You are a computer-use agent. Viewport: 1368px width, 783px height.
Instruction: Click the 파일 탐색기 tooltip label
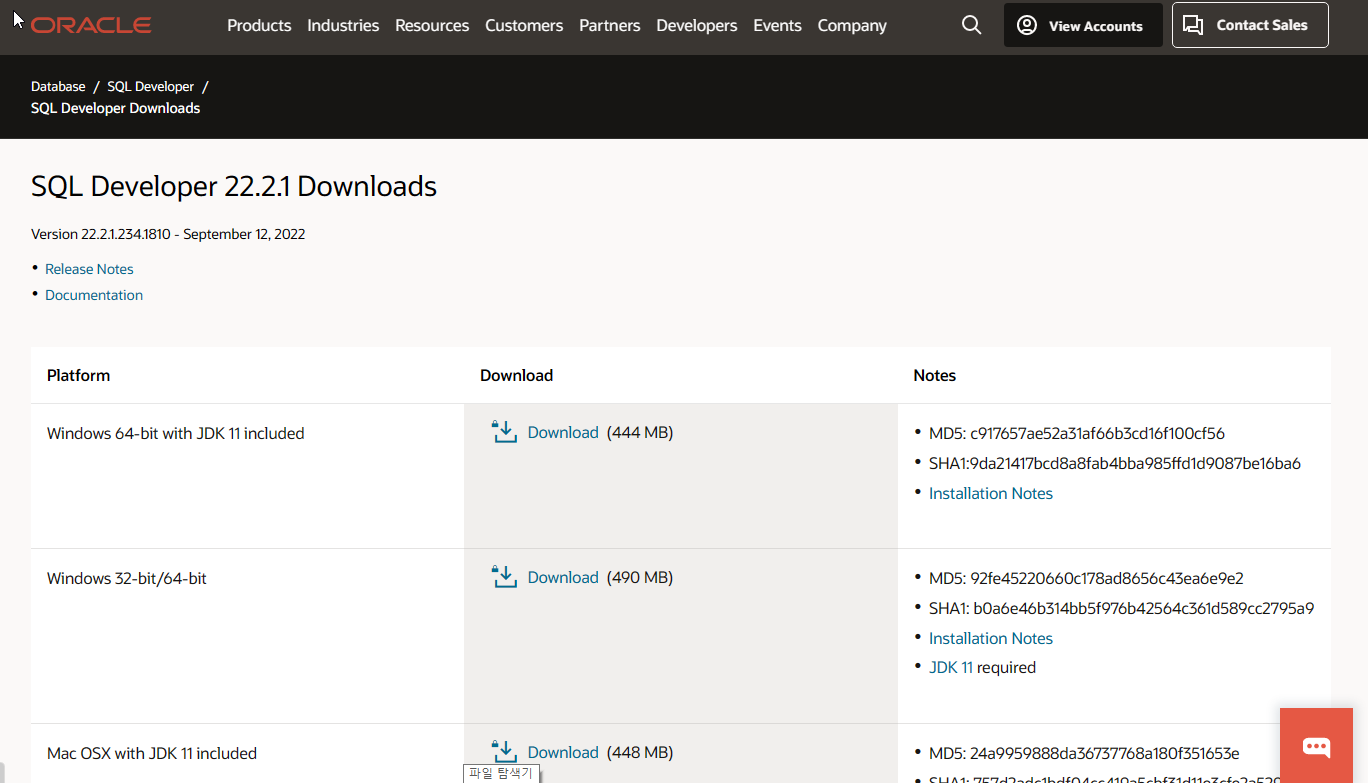(501, 773)
